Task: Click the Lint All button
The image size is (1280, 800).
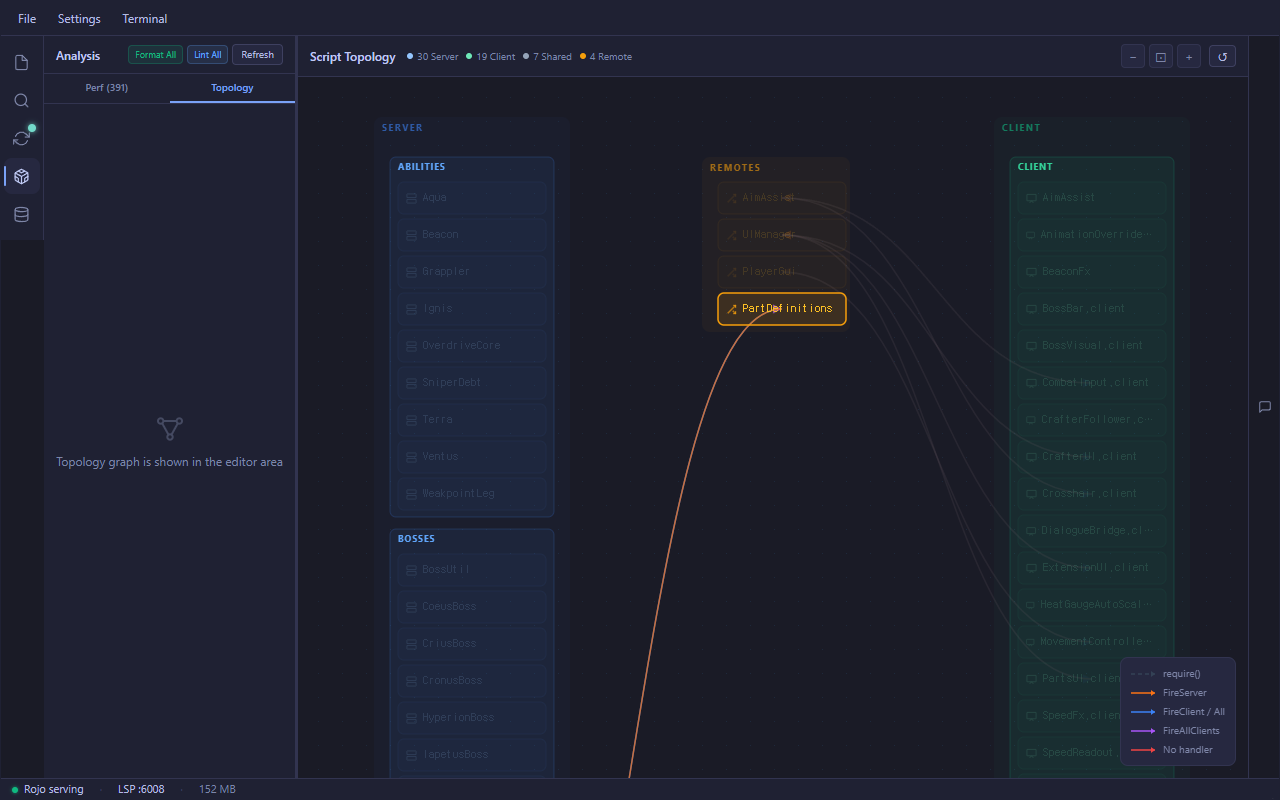Action: tap(207, 54)
